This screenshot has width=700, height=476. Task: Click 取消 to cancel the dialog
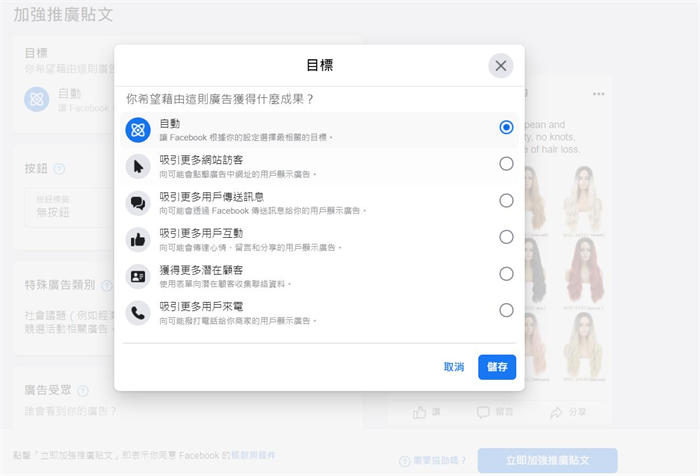[x=454, y=367]
